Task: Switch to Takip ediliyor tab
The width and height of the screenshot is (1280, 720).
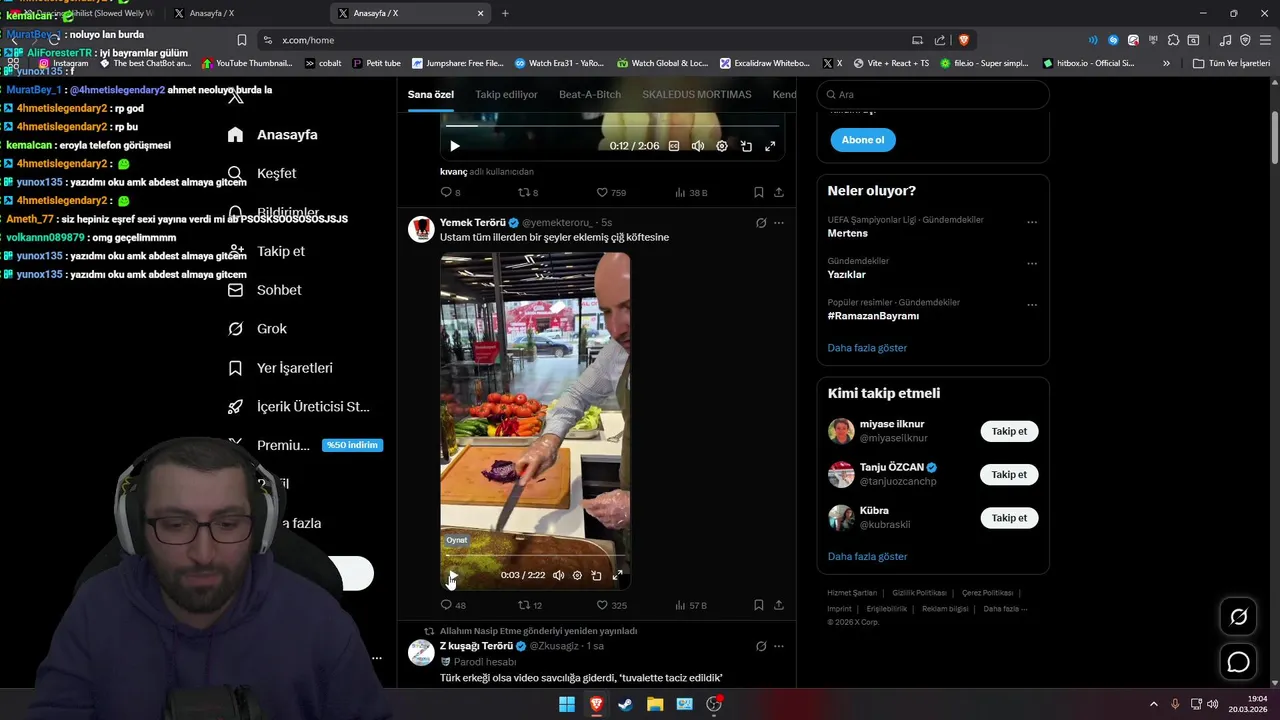Action: point(506,95)
